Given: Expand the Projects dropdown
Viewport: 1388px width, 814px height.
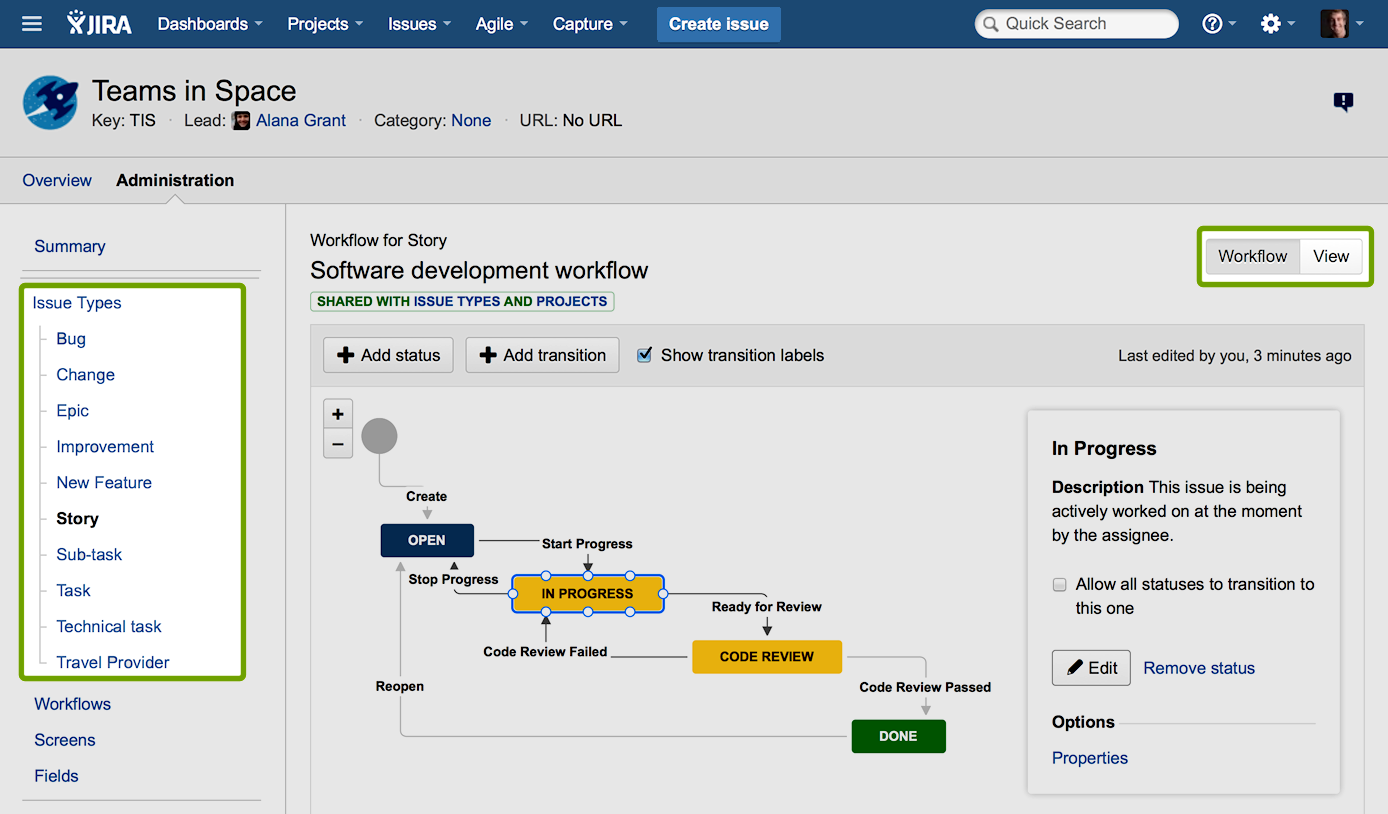Looking at the screenshot, I should tap(325, 24).
